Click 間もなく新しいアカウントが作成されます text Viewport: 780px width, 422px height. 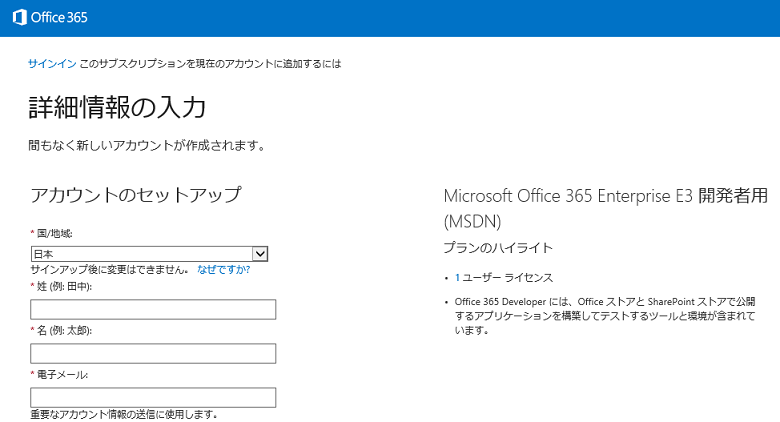click(147, 146)
